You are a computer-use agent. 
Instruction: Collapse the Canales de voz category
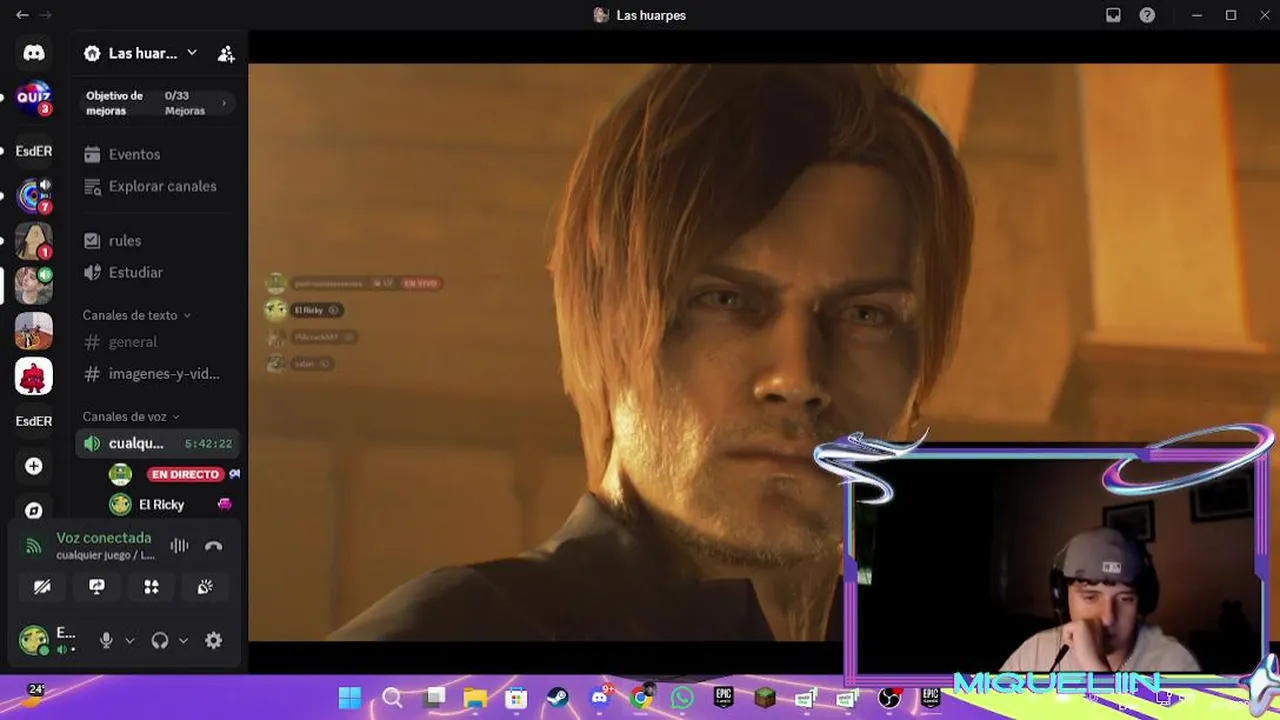[x=131, y=416]
